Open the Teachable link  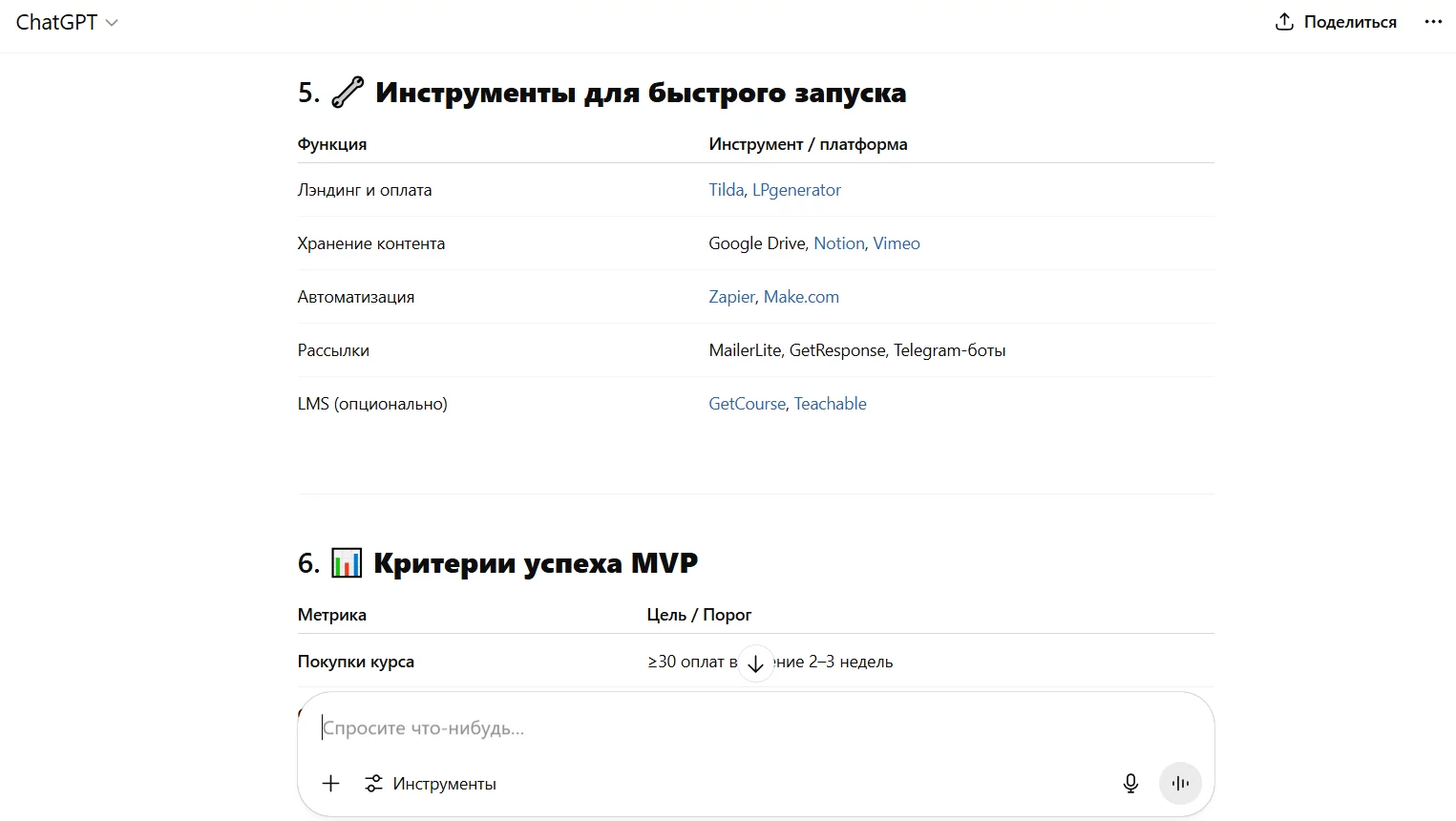tap(831, 404)
